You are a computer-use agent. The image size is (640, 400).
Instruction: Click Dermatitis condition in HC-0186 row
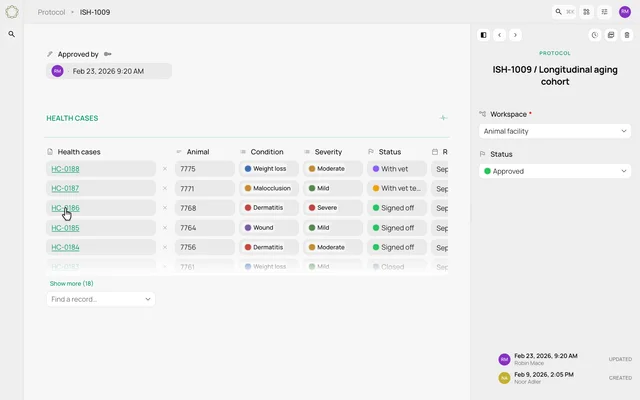click(264, 208)
